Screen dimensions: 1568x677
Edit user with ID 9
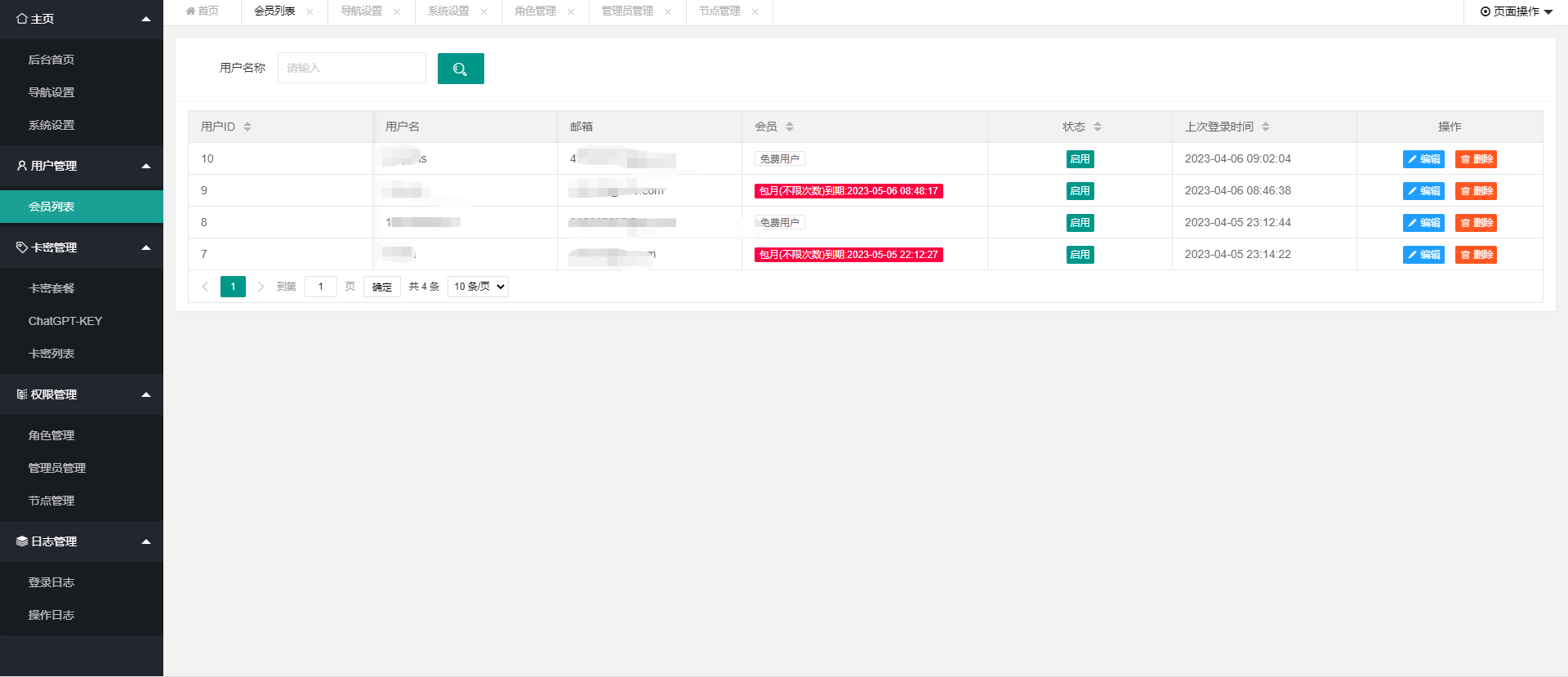click(1423, 191)
